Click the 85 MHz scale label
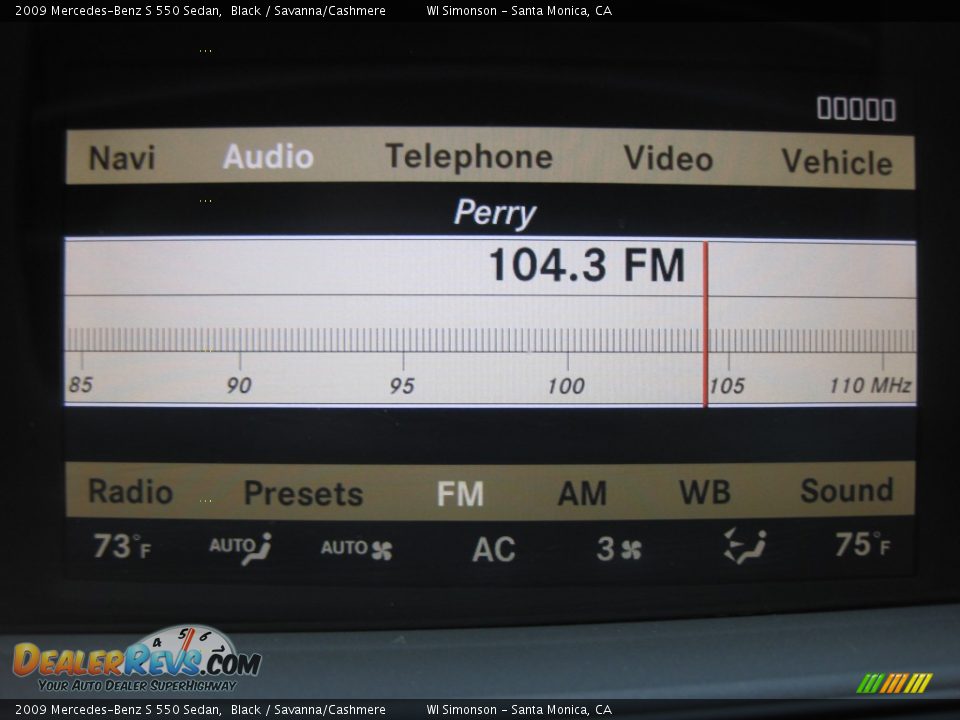The width and height of the screenshot is (960, 720). pos(81,384)
